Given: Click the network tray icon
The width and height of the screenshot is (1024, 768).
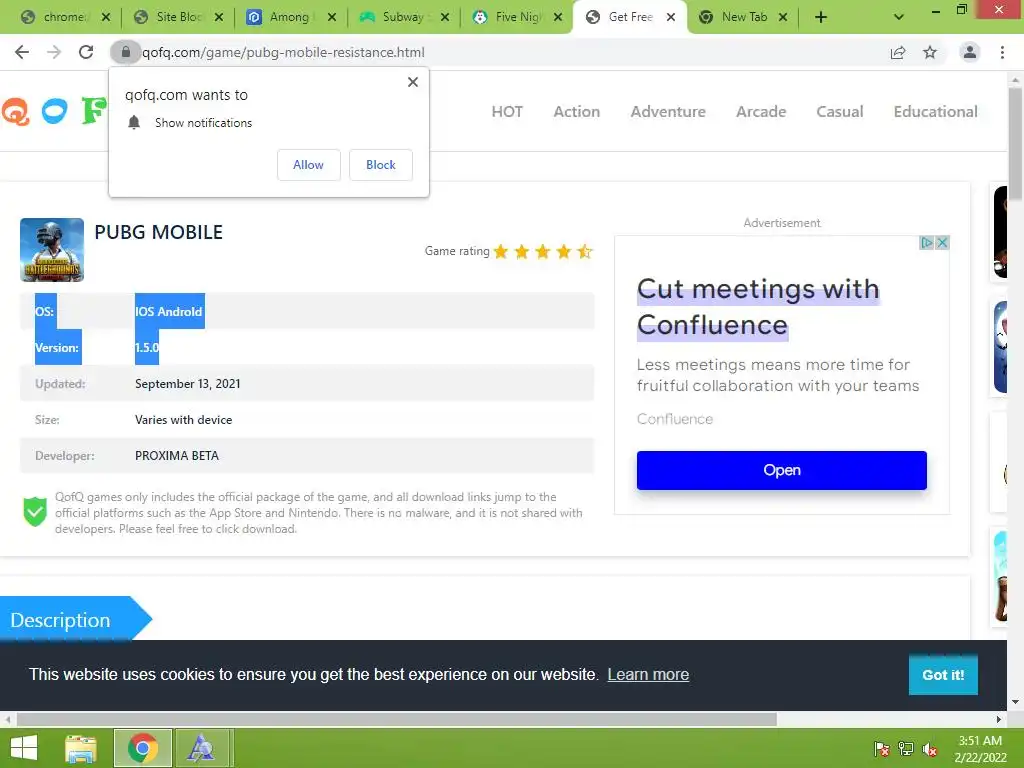Looking at the screenshot, I should 906,749.
